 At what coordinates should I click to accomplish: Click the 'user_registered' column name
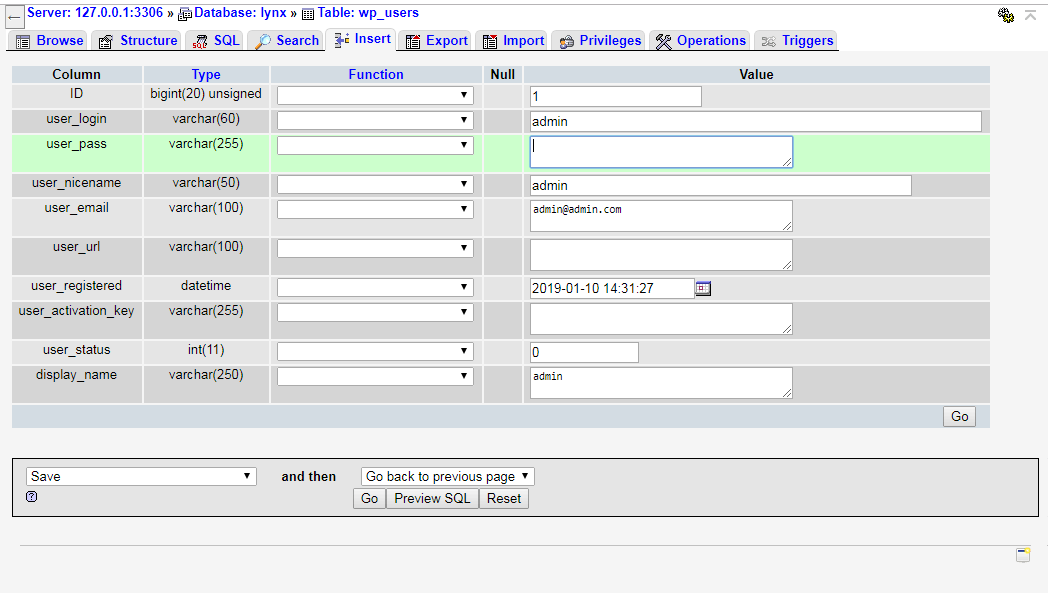(76, 286)
